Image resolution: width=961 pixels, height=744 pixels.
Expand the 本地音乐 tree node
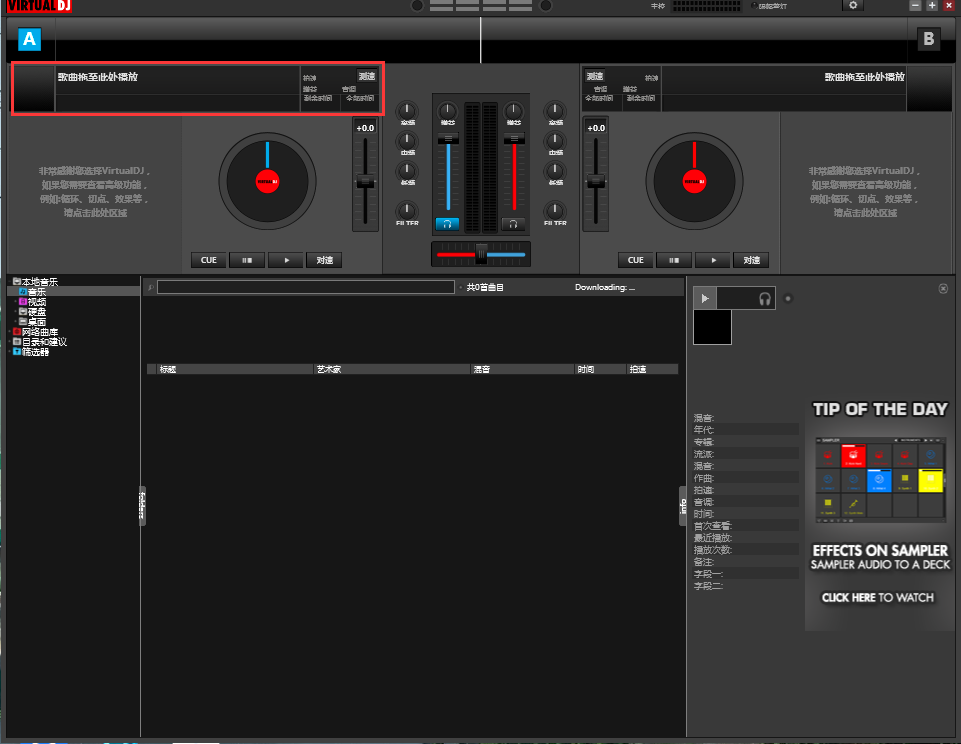[x=8, y=281]
